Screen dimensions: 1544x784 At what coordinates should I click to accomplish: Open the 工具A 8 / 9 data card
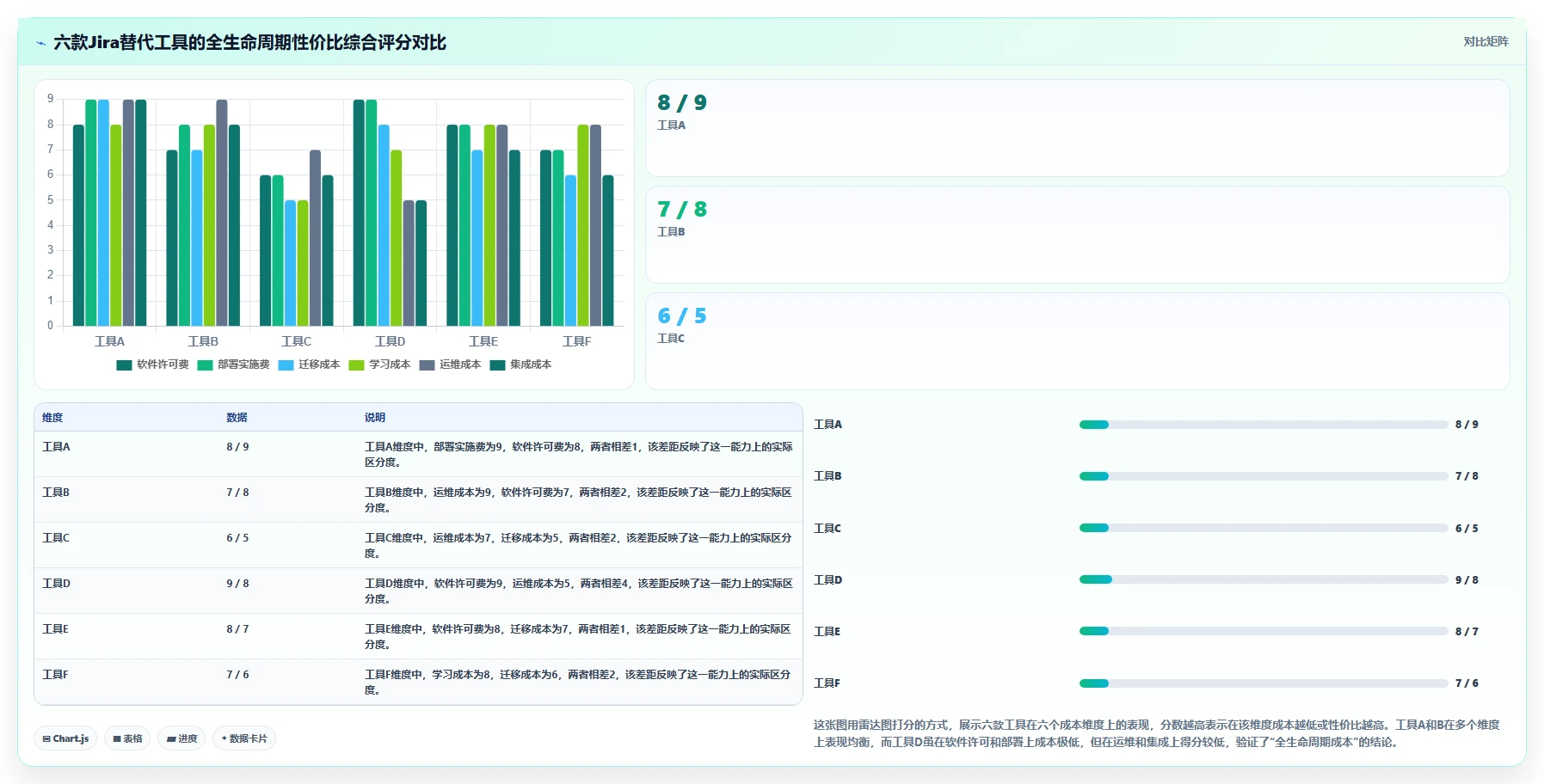(1077, 128)
